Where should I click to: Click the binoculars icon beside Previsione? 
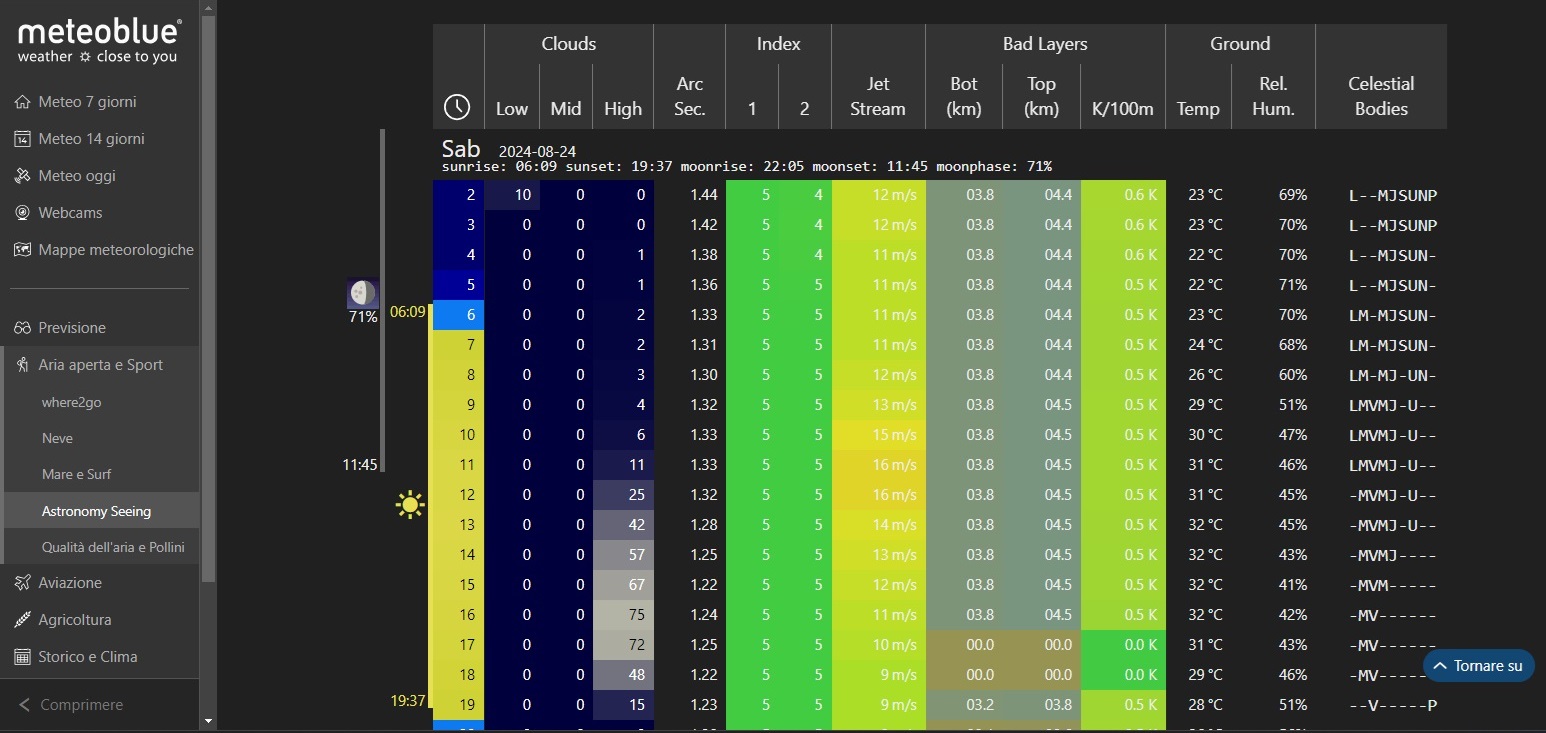click(x=23, y=328)
